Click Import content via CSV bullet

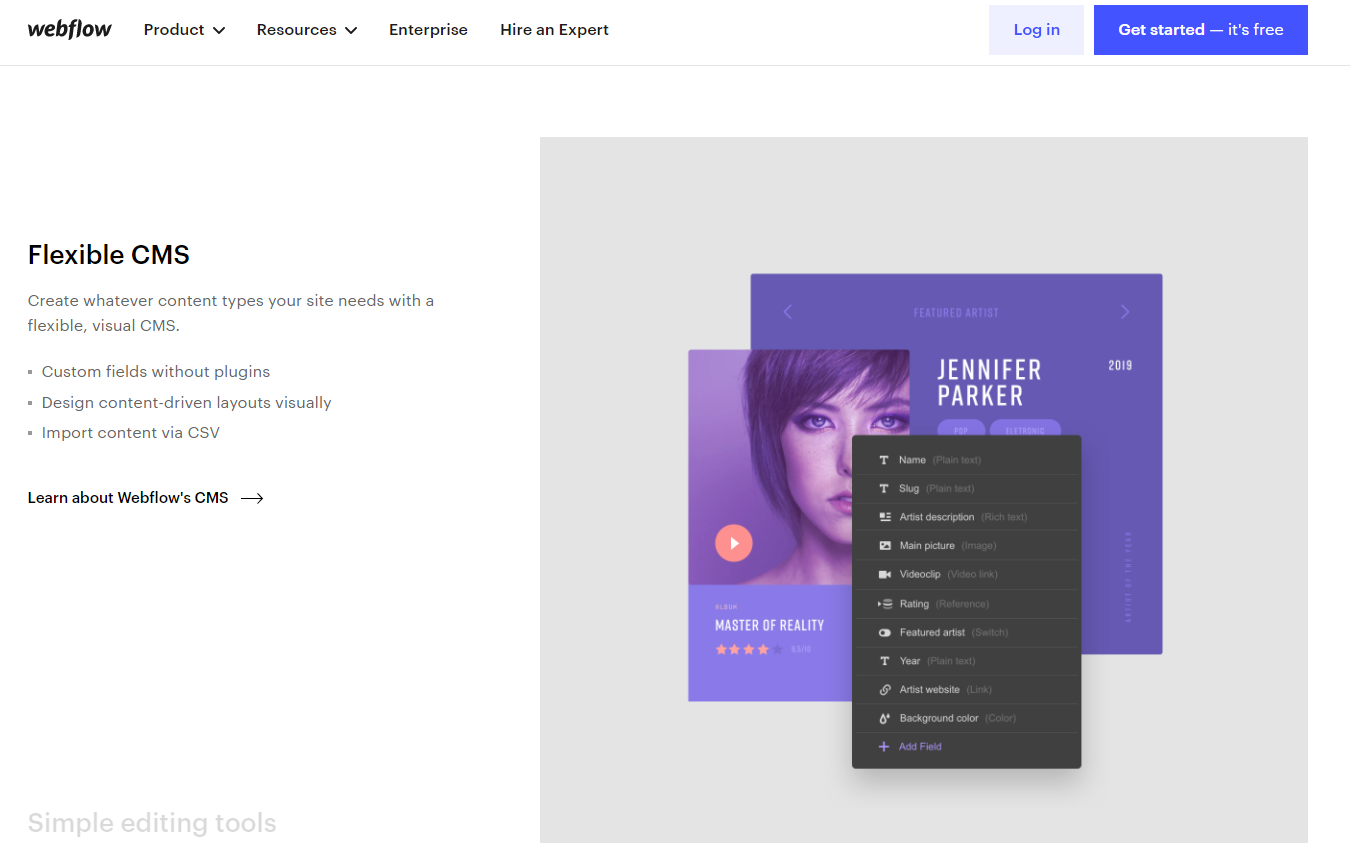[130, 433]
